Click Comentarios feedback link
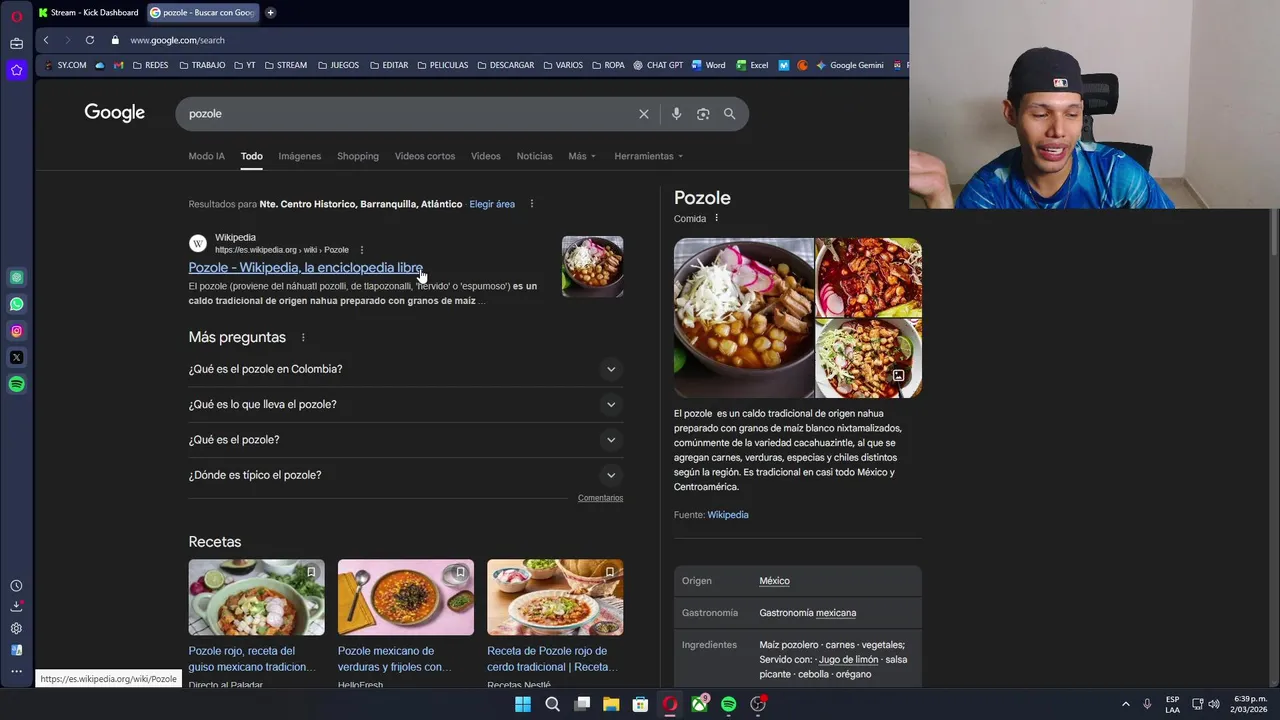Image resolution: width=1280 pixels, height=720 pixels. 600,498
